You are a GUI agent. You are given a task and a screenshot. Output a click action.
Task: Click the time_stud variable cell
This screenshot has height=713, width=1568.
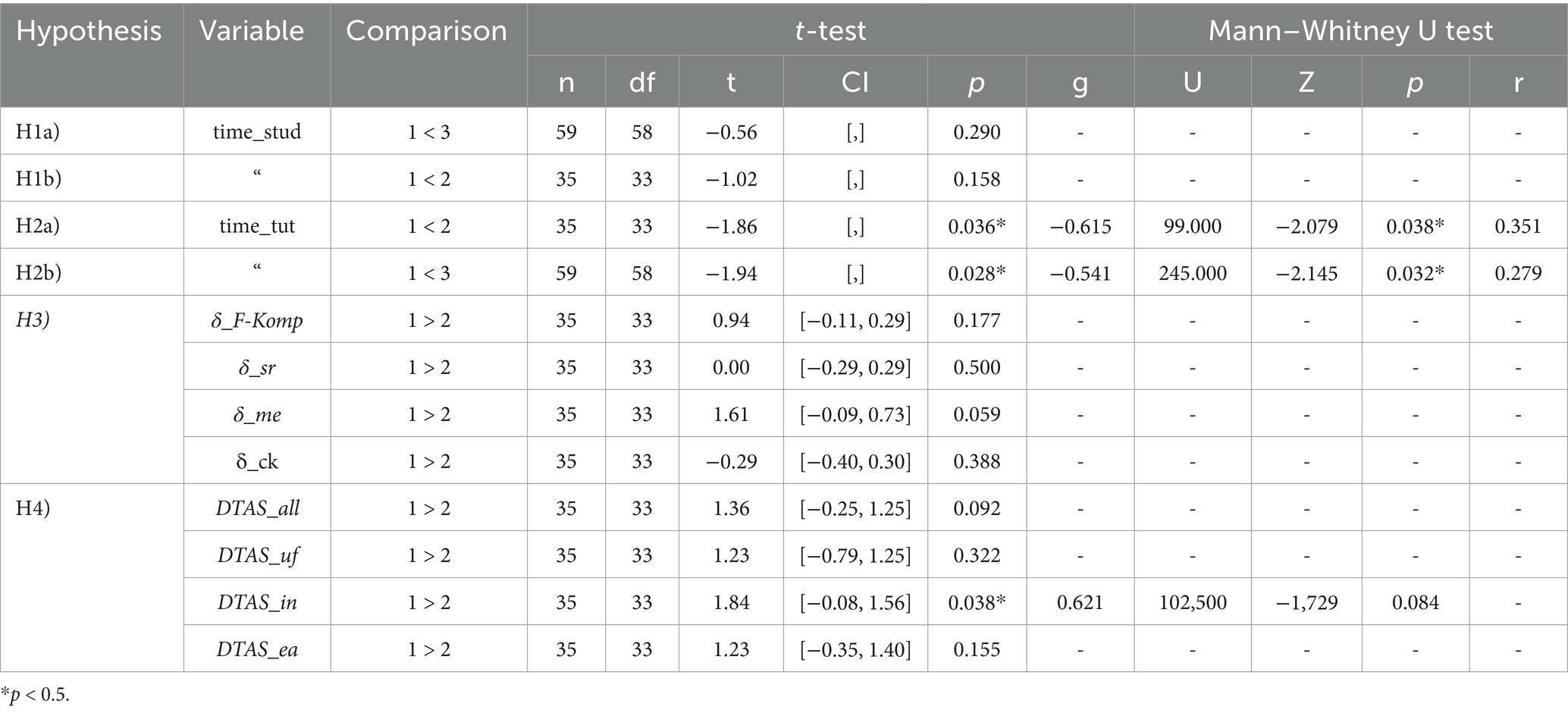point(257,132)
